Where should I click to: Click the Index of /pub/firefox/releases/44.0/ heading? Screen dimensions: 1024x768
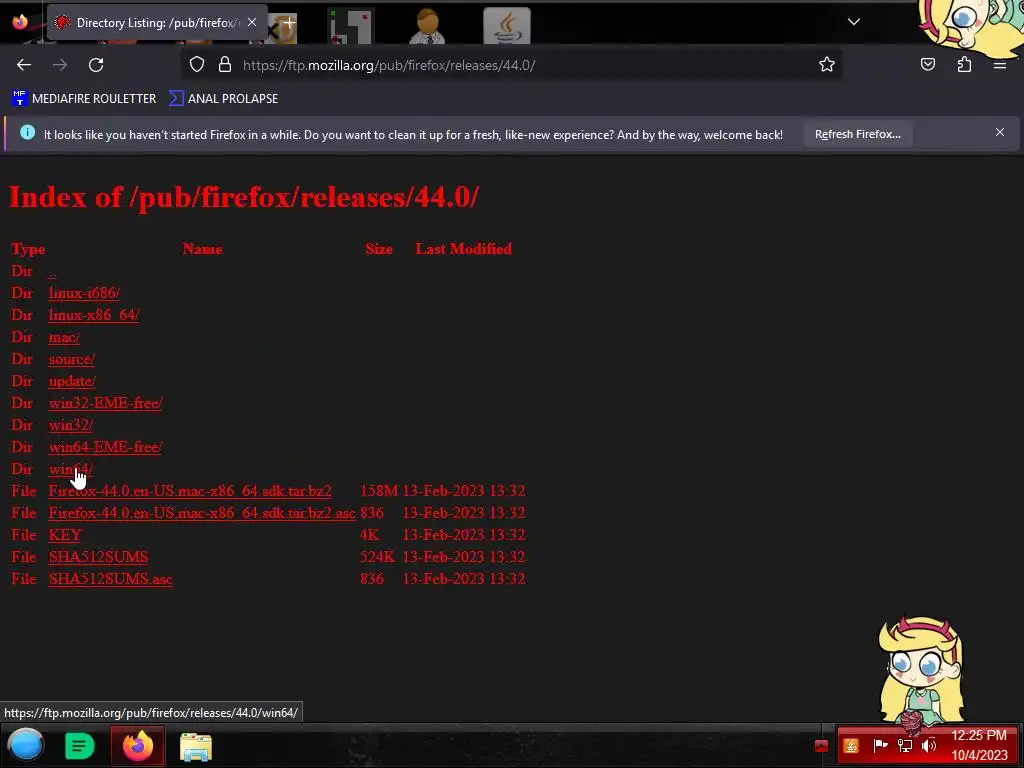(244, 197)
